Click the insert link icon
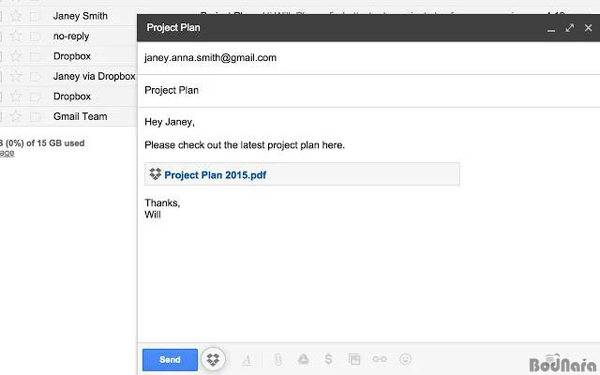 [x=380, y=359]
